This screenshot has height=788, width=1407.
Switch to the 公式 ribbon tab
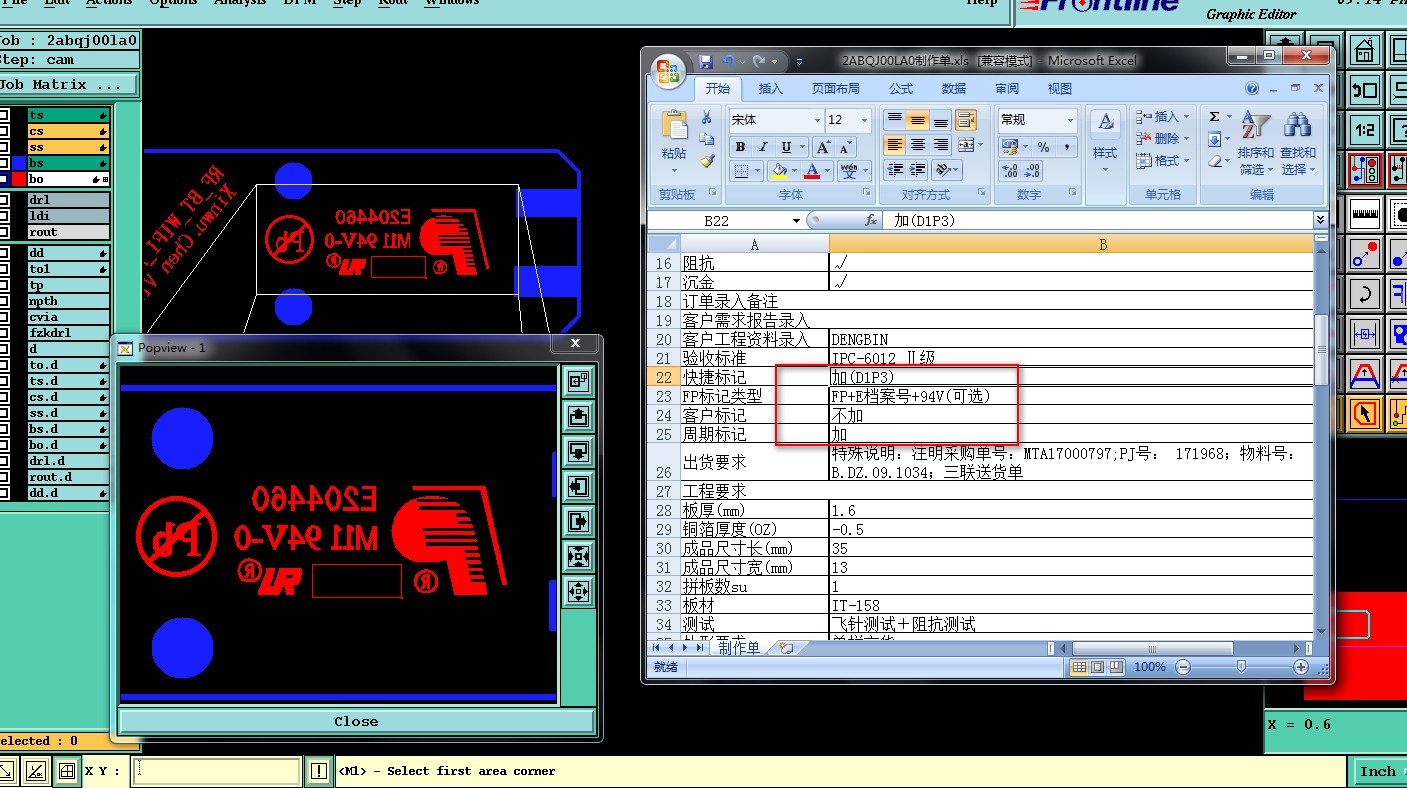pos(901,89)
